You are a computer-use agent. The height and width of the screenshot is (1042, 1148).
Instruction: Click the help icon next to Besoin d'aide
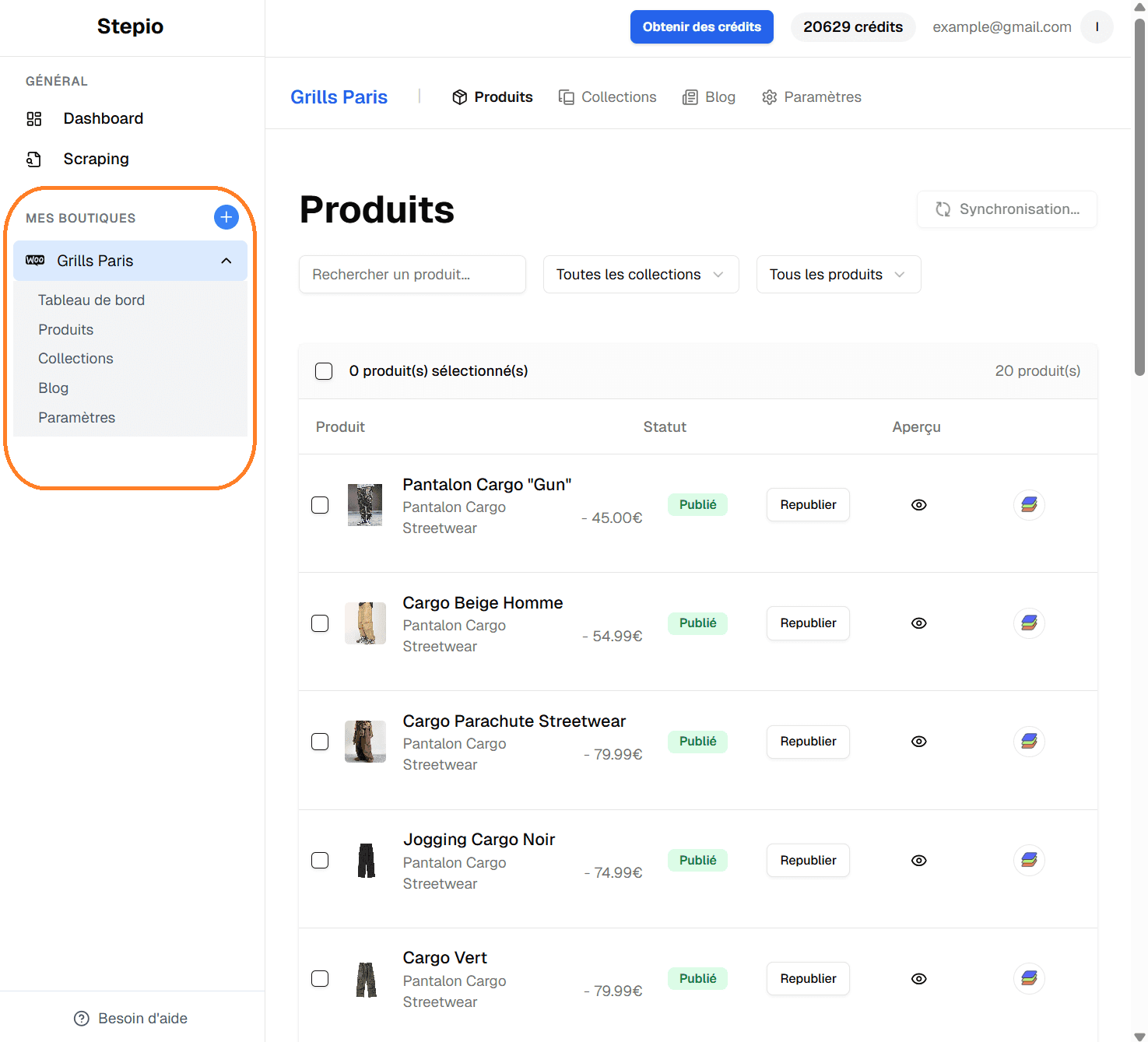click(x=81, y=1018)
